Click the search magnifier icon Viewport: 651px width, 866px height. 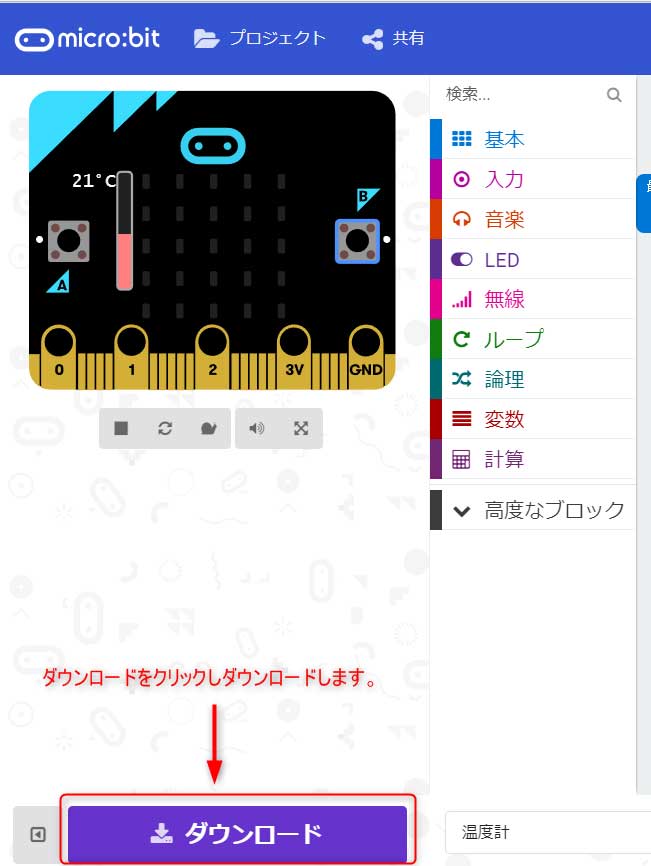click(614, 94)
